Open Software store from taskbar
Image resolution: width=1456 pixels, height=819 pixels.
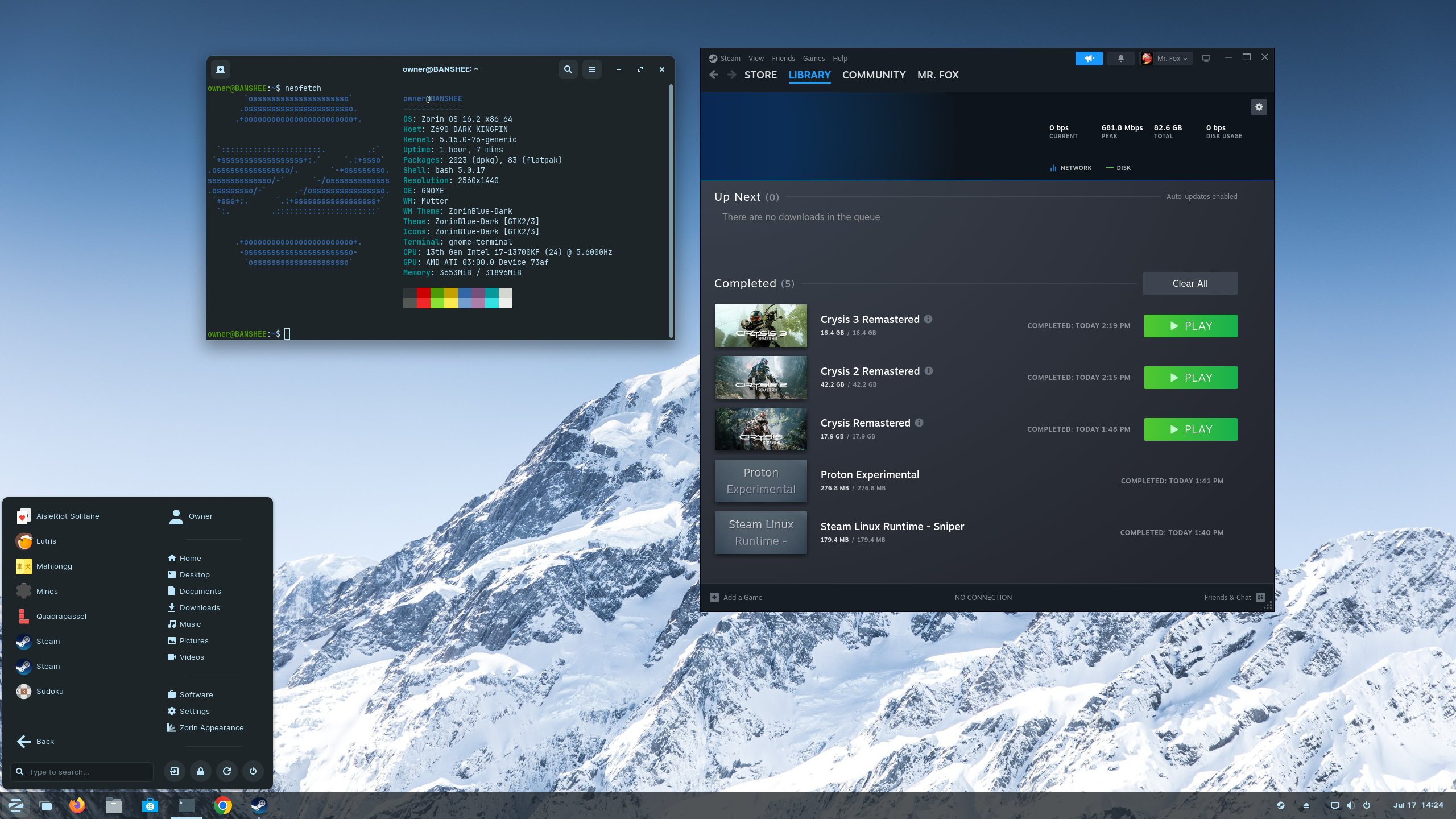pyautogui.click(x=150, y=805)
